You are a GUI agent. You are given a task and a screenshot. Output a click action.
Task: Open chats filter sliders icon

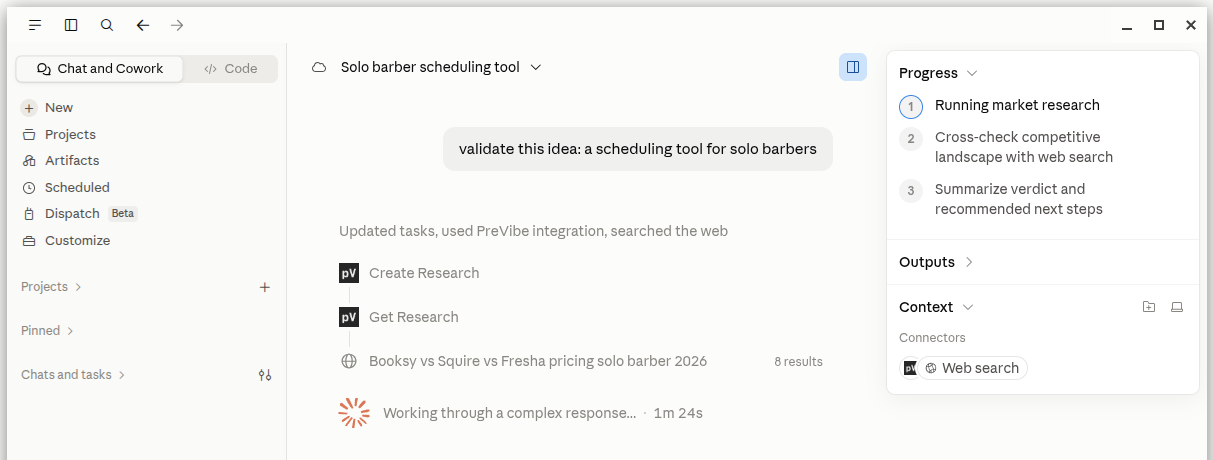265,375
